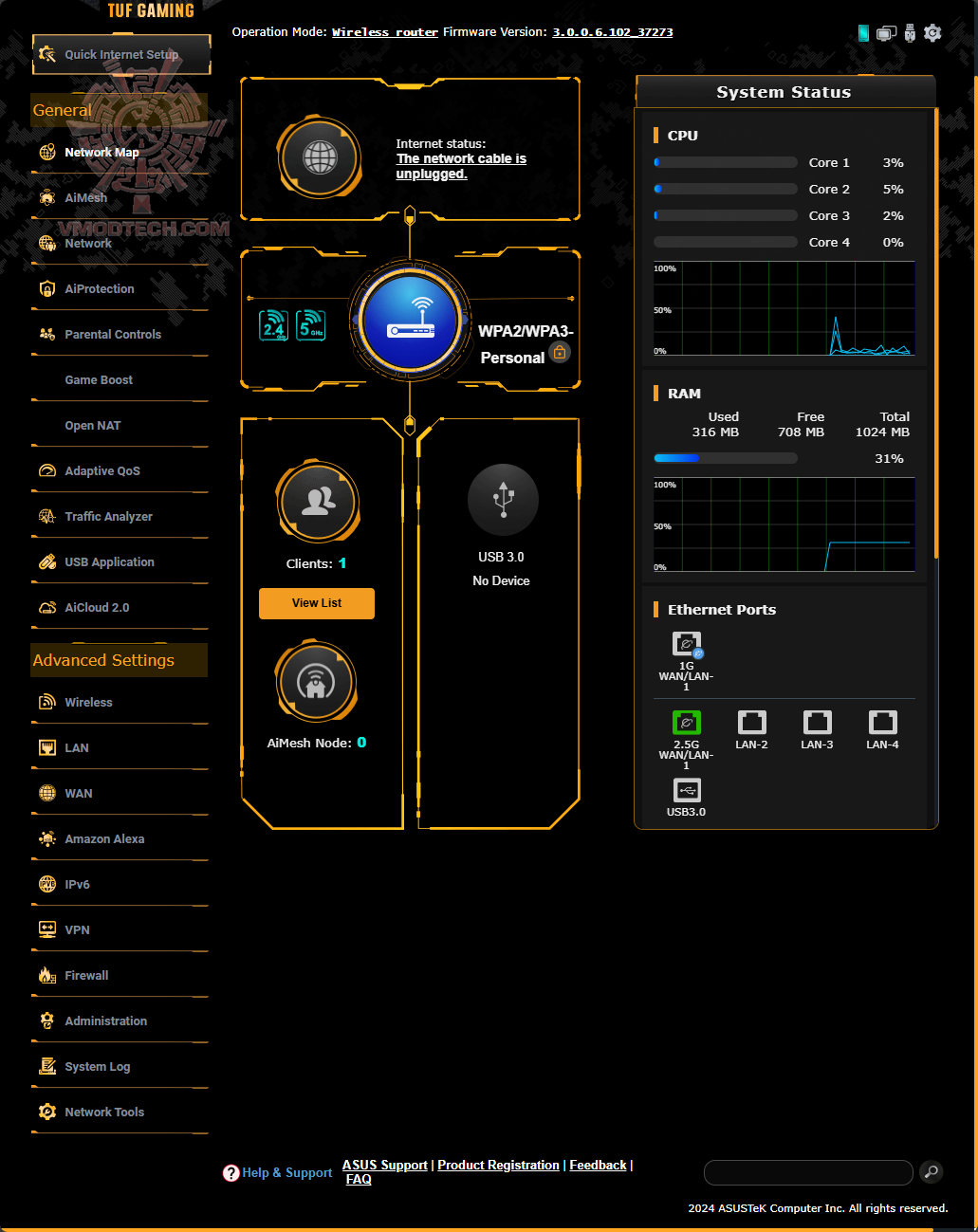Viewport: 978px width, 1232px height.
Task: Select the 2.4 GHz band icon
Action: click(274, 325)
